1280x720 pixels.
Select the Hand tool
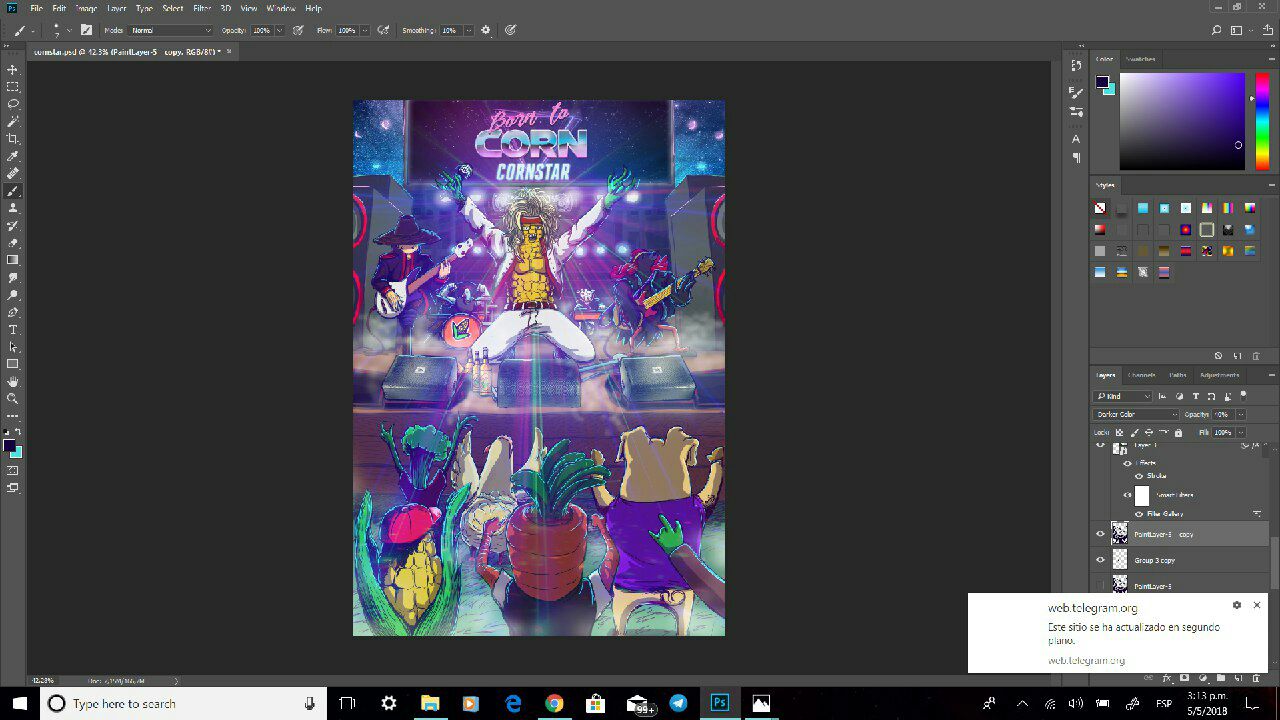click(x=13, y=381)
